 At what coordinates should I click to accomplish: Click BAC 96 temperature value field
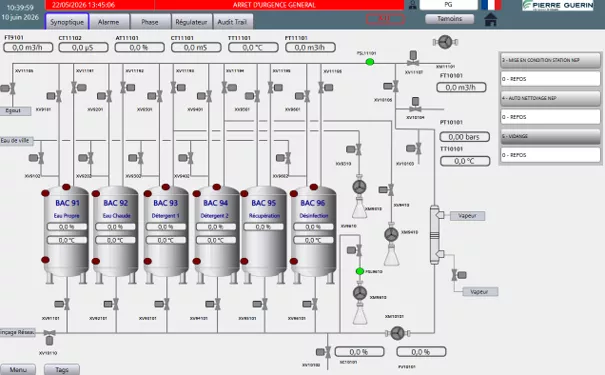pos(313,240)
